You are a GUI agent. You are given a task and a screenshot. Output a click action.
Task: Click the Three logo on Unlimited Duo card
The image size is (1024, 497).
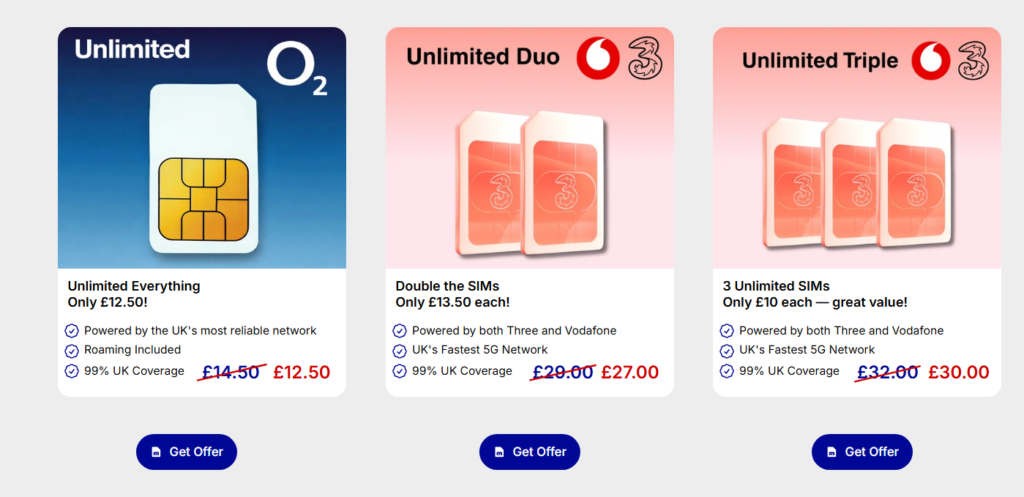tap(645, 59)
